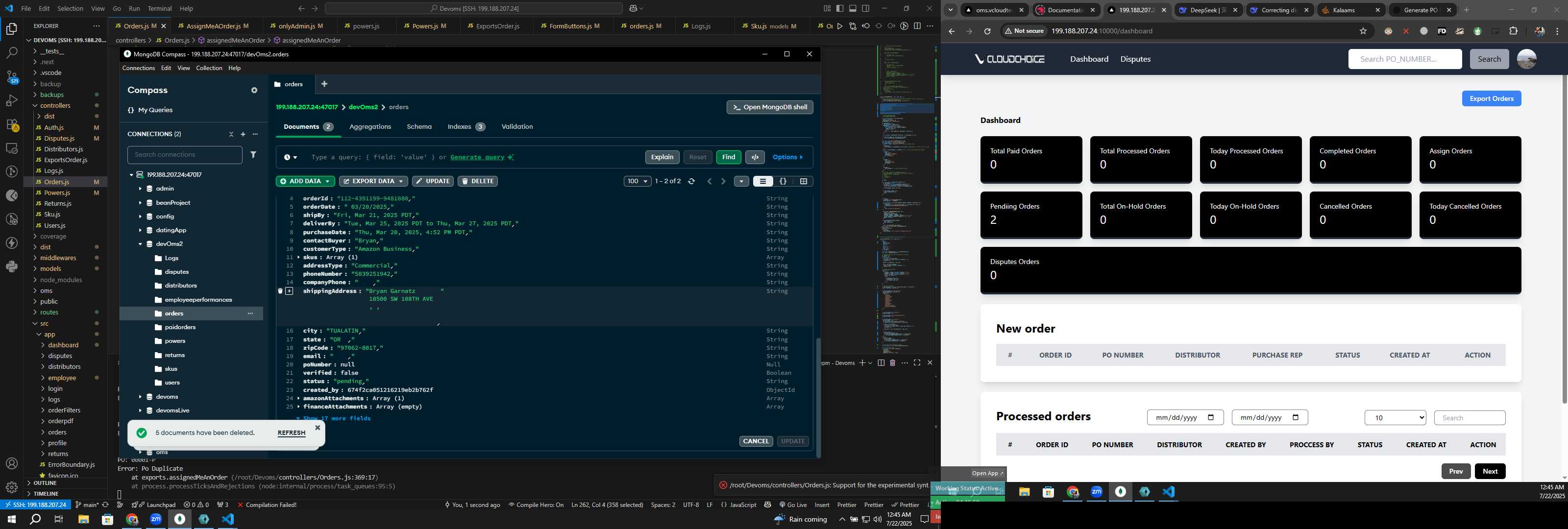Open query history clock dropdown
This screenshot has width=1568, height=529.
(x=291, y=157)
